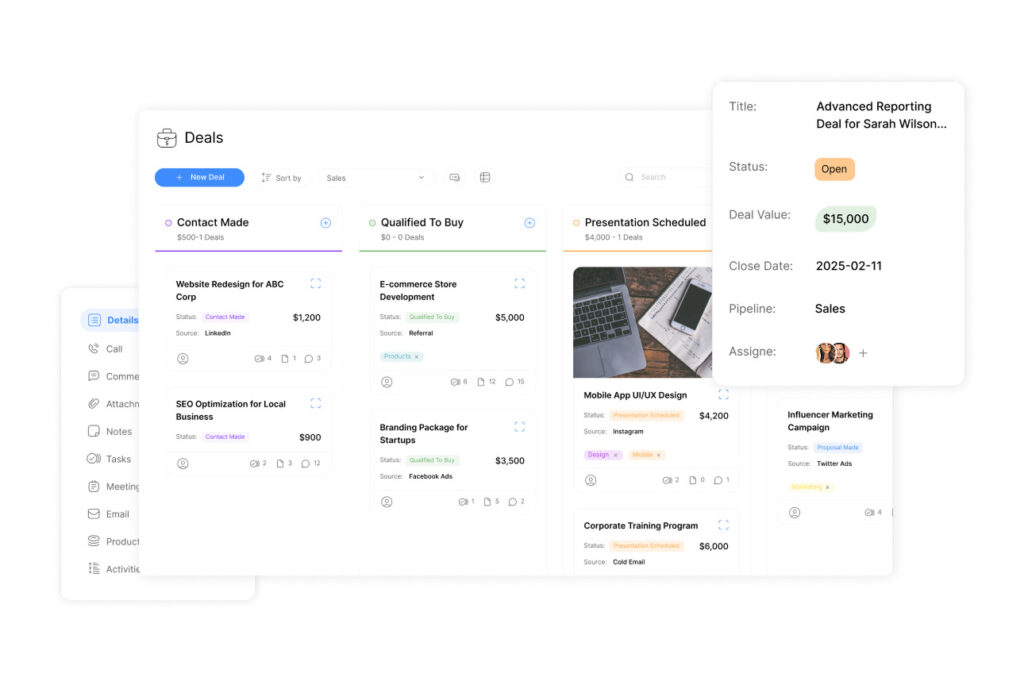The height and width of the screenshot is (681, 1024).
Task: Click the Search input field
Action: click(665, 177)
